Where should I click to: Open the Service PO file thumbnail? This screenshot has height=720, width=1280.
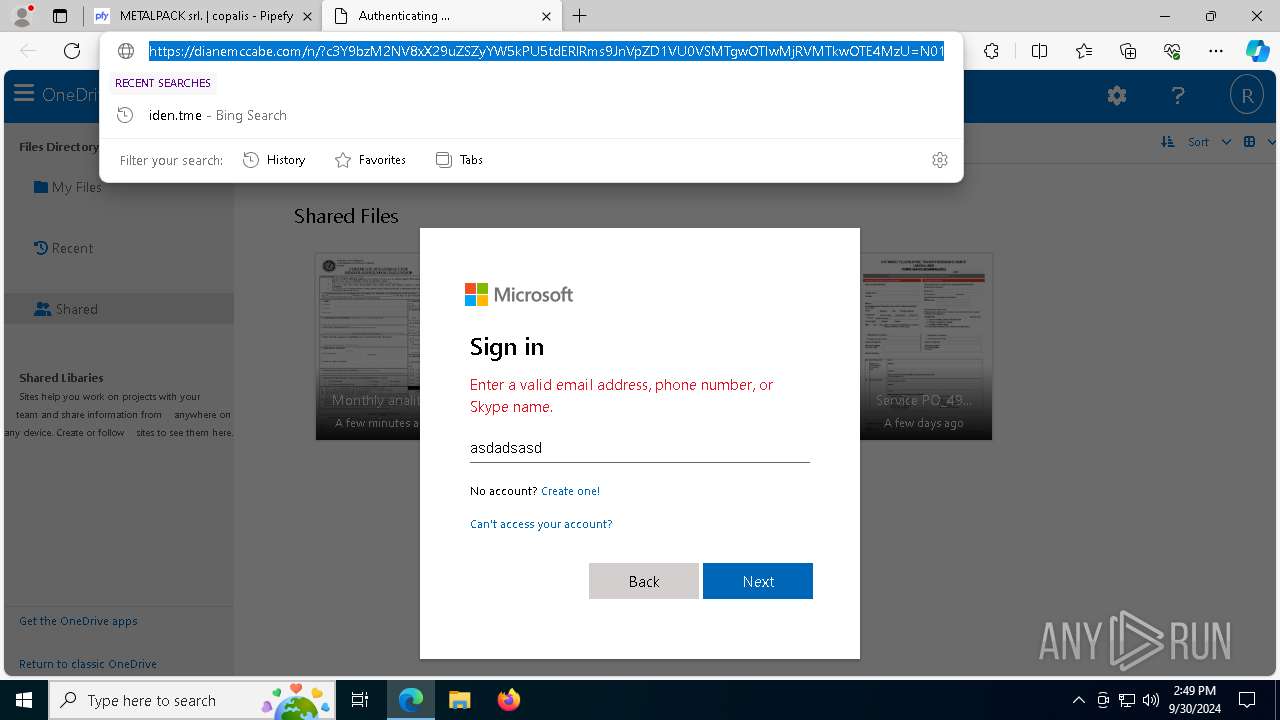tap(926, 346)
